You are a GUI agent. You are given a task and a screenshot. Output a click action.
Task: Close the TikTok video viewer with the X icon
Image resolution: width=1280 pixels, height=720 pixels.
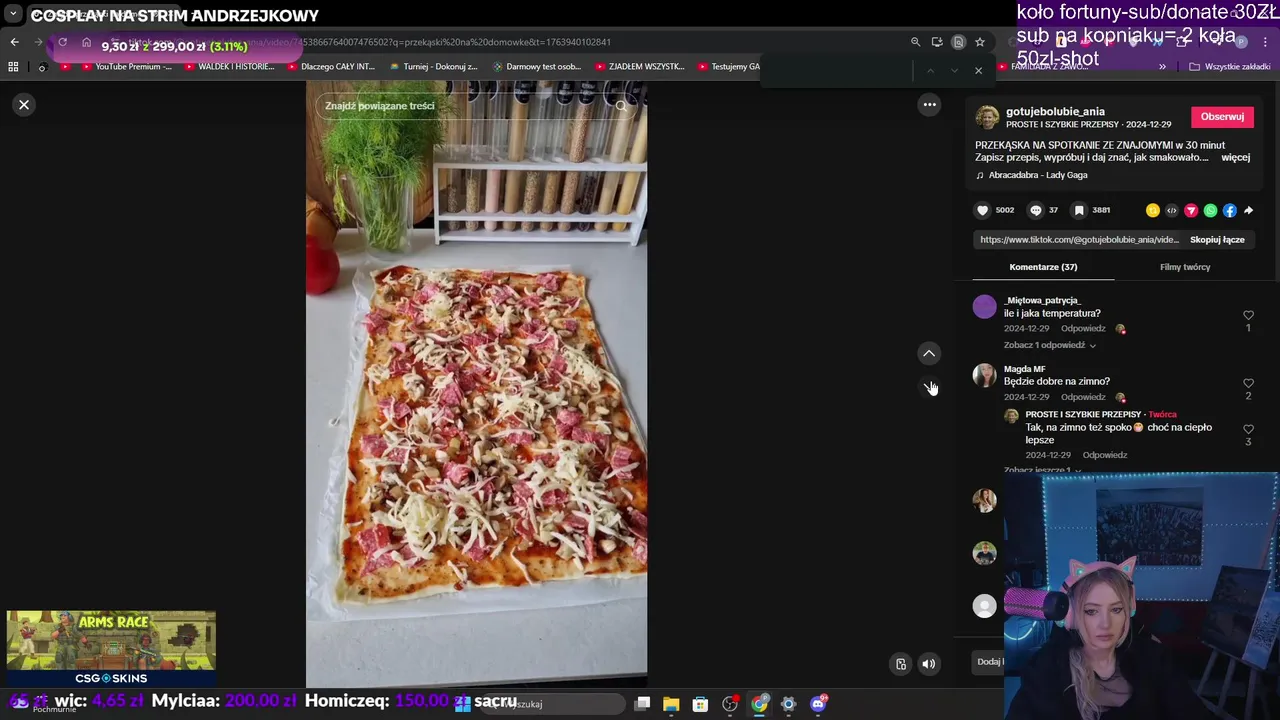[x=24, y=105]
